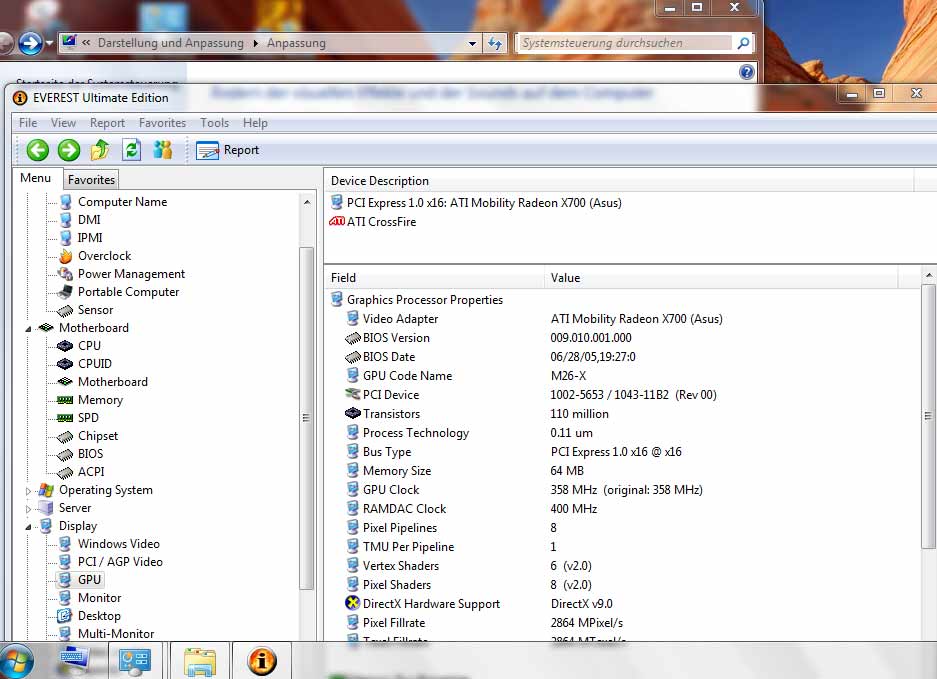Select the Memory Size row
Image resolution: width=937 pixels, height=679 pixels.
(397, 471)
